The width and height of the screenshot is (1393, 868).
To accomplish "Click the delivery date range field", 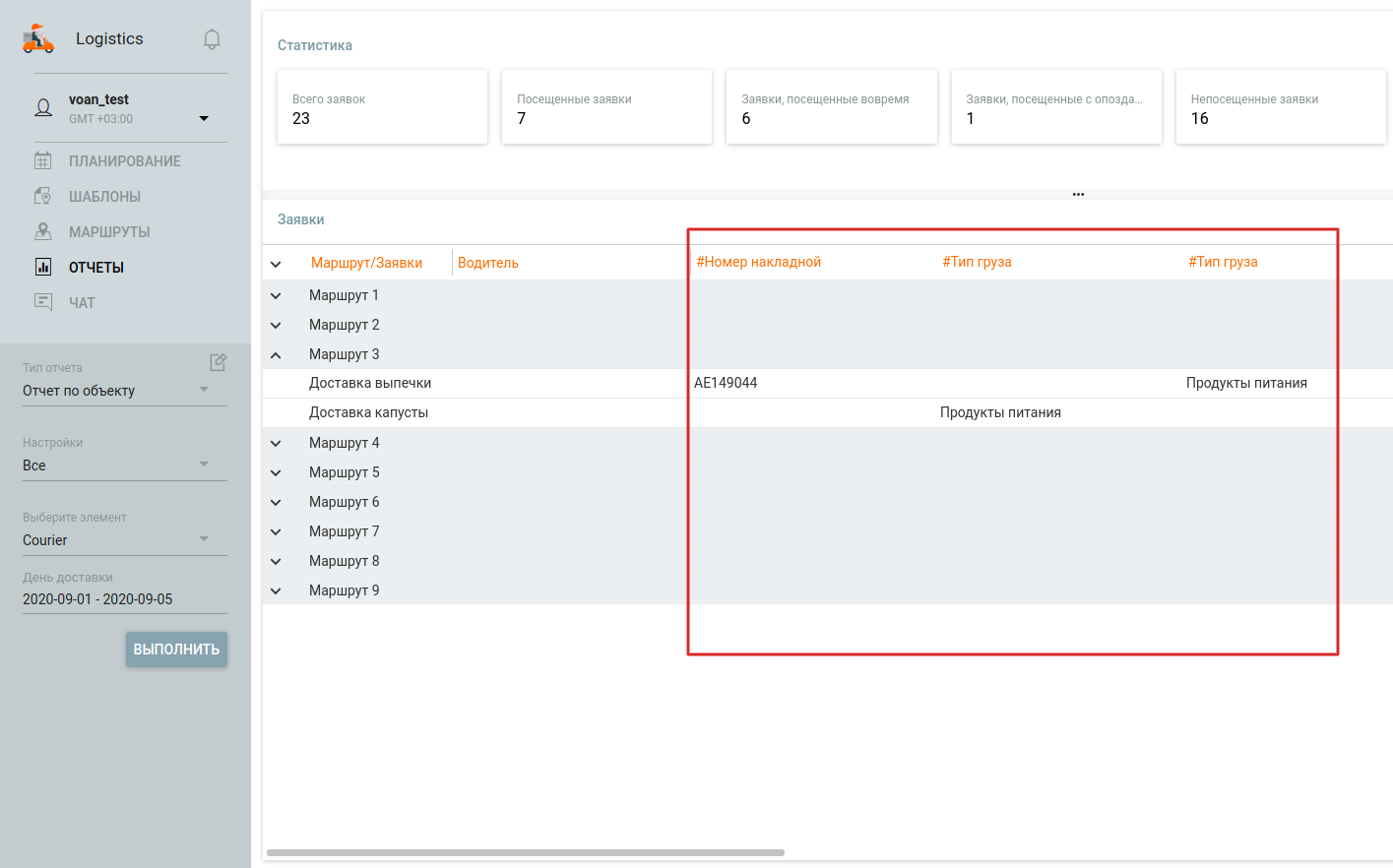I will pos(124,599).
